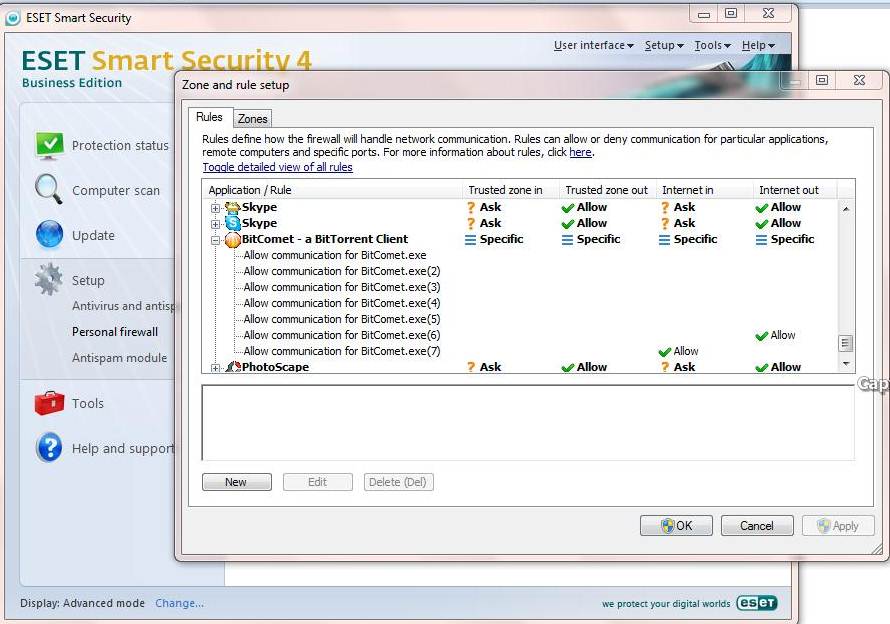Click the ESET Smart Security title bar icon
This screenshot has height=624, width=890.
tap(12, 18)
